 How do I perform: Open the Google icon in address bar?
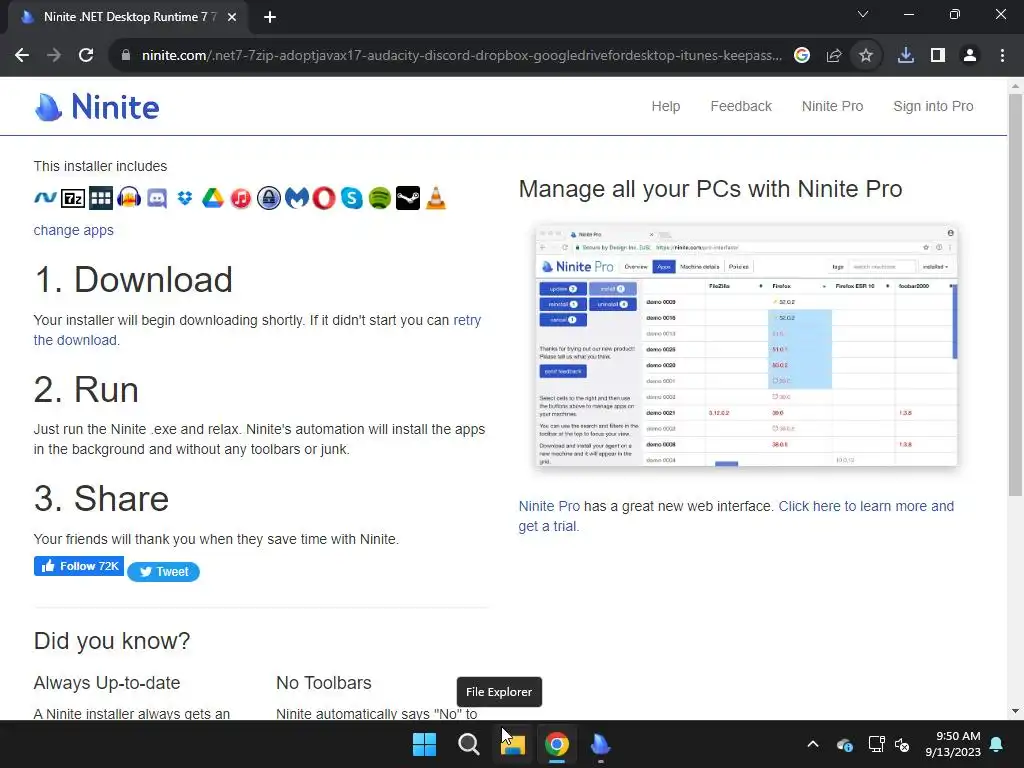(802, 56)
